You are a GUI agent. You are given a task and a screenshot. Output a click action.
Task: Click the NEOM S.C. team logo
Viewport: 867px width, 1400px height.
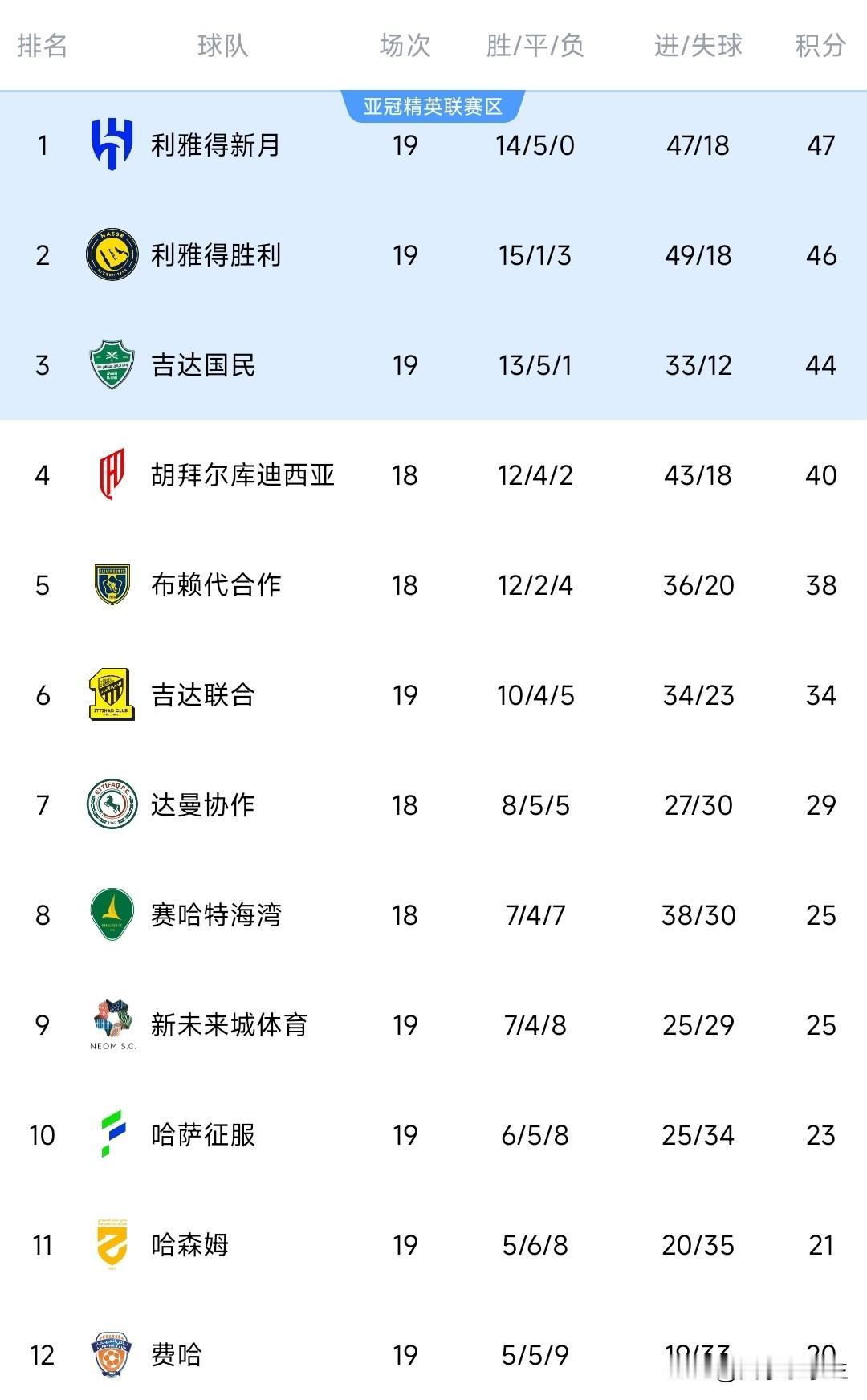[112, 1024]
